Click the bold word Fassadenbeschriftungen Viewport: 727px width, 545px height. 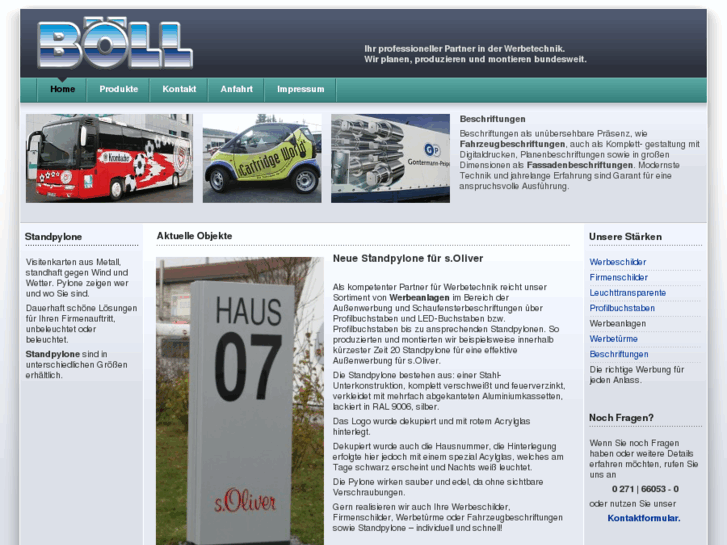(x=580, y=165)
